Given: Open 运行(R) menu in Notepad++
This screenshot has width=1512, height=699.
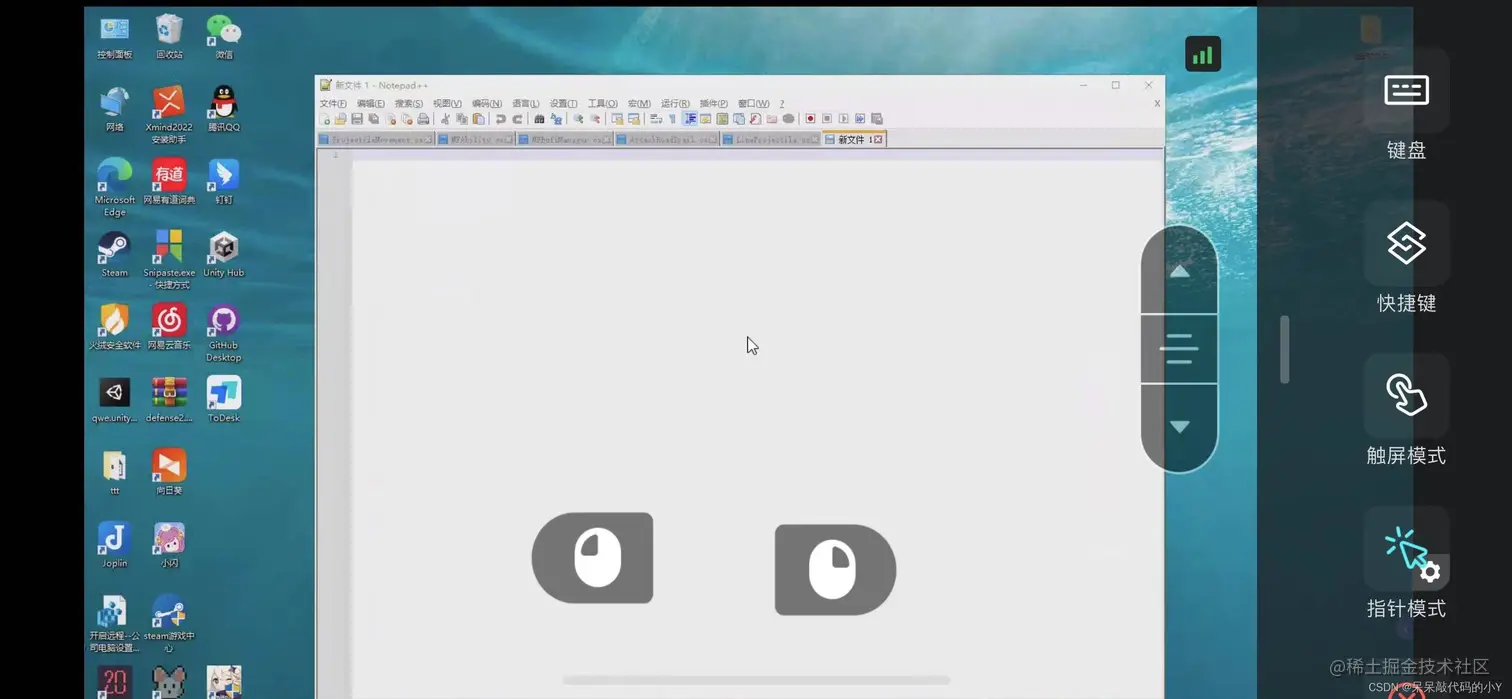Looking at the screenshot, I should (x=675, y=104).
